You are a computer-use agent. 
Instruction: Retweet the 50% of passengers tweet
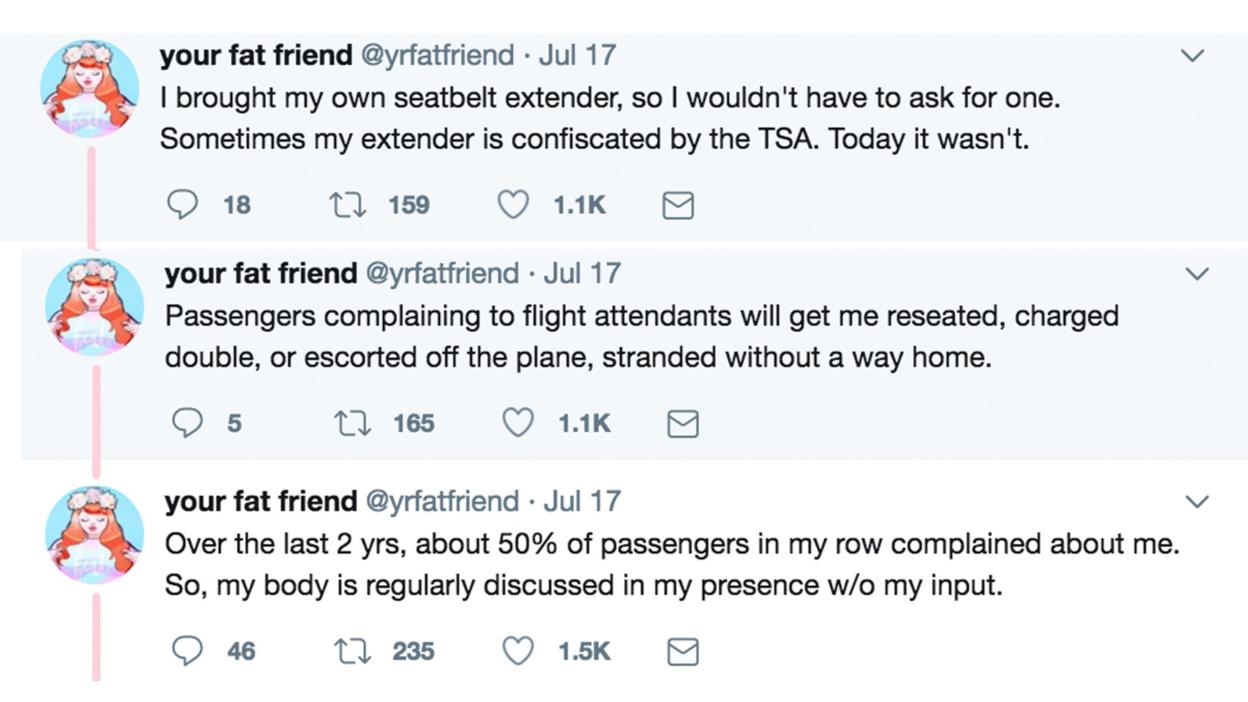coord(352,652)
